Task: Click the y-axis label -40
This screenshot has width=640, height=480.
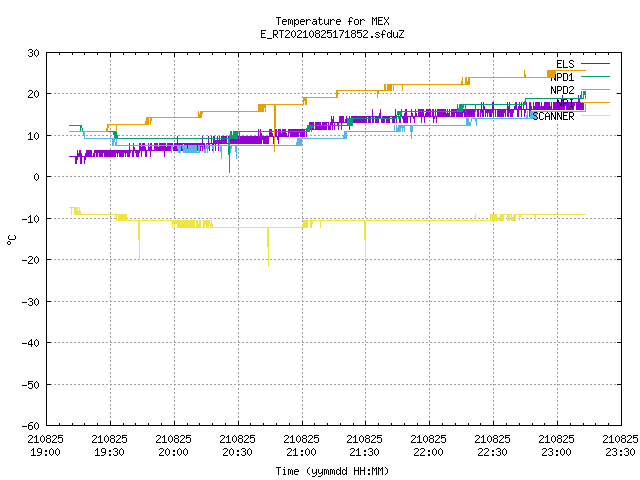Action: click(x=31, y=343)
